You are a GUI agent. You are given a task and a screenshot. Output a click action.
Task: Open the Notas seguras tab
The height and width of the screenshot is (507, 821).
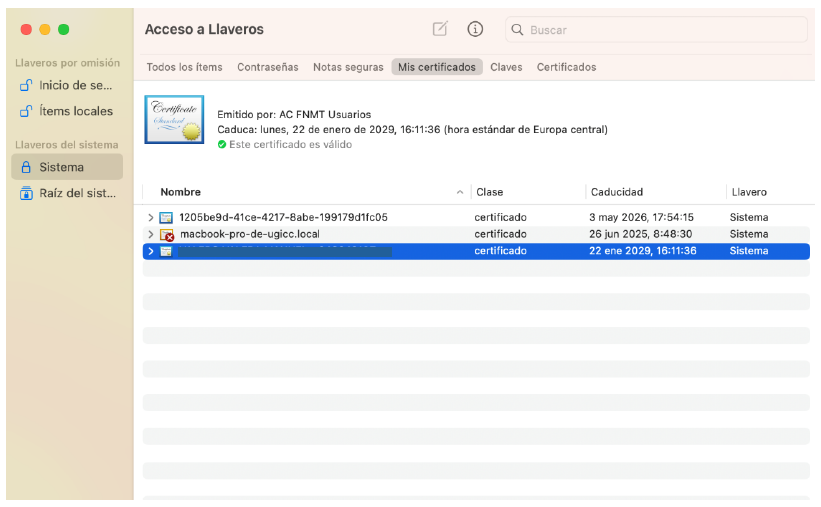tap(348, 67)
